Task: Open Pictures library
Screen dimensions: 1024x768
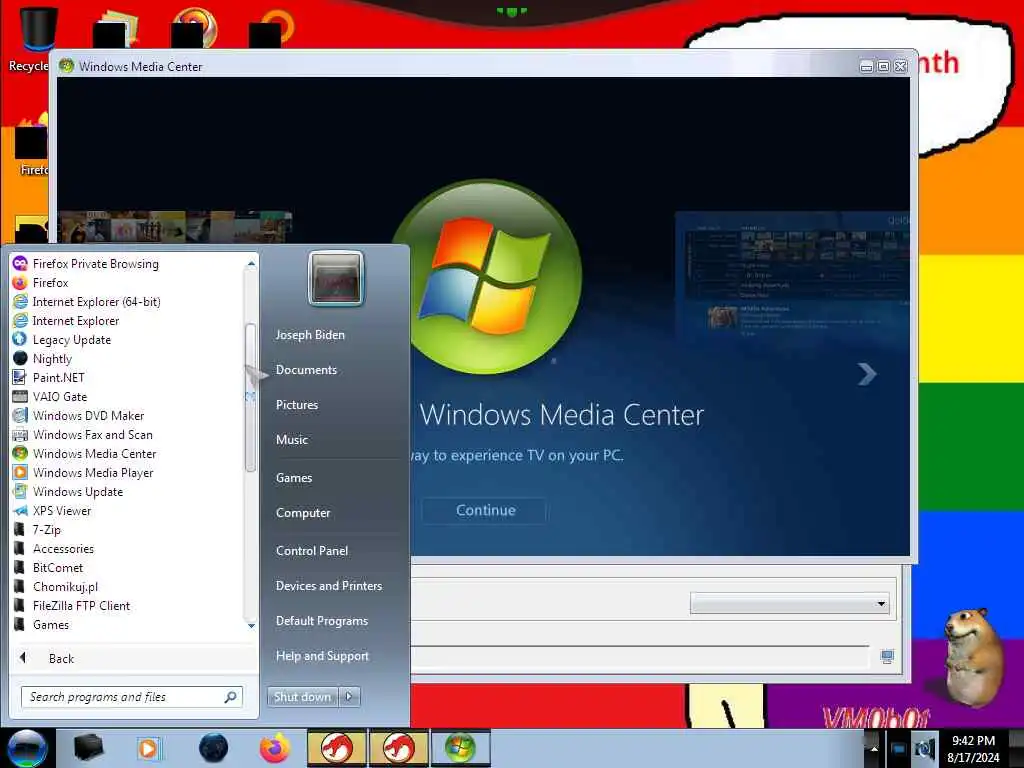Action: point(296,405)
